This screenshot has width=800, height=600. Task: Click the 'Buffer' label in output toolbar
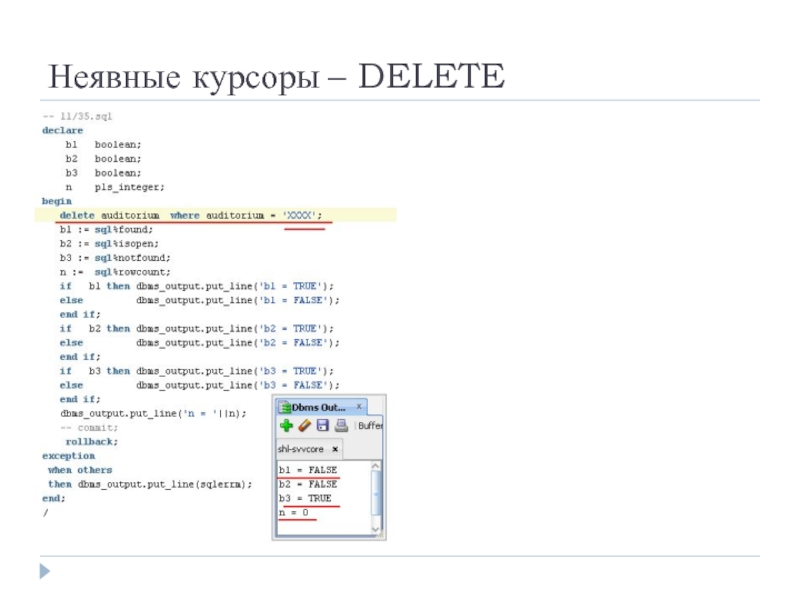click(x=370, y=426)
